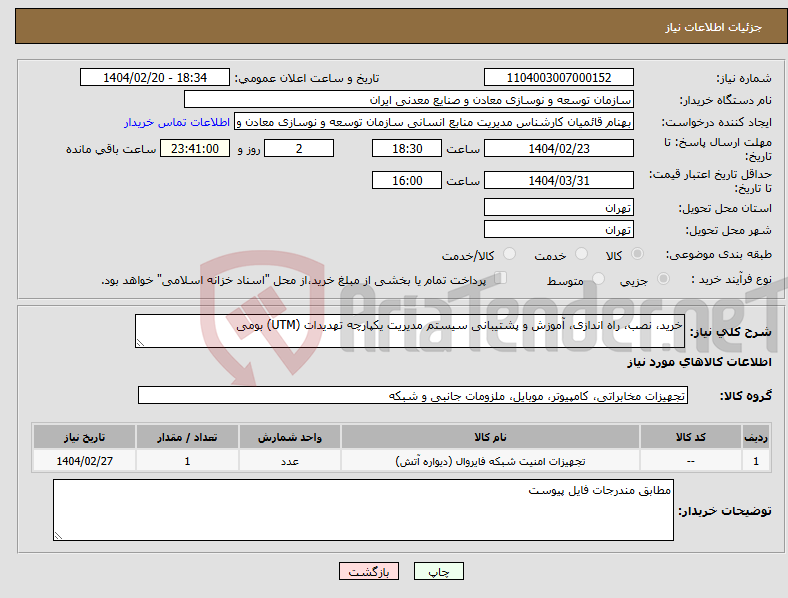Click the remaining days field showing 2
Image resolution: width=788 pixels, height=598 pixels.
coord(299,148)
